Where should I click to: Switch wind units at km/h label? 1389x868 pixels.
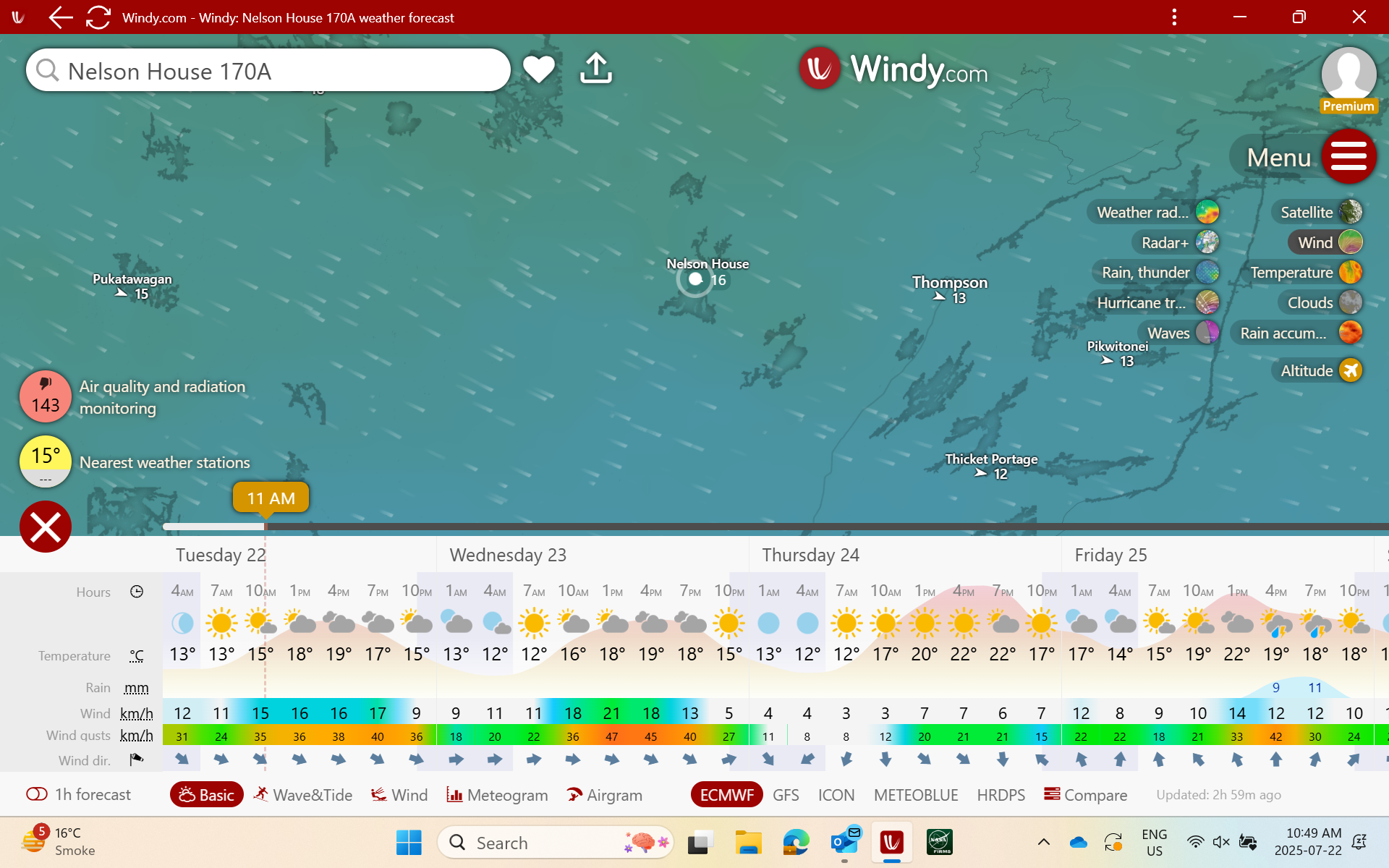coord(136,714)
